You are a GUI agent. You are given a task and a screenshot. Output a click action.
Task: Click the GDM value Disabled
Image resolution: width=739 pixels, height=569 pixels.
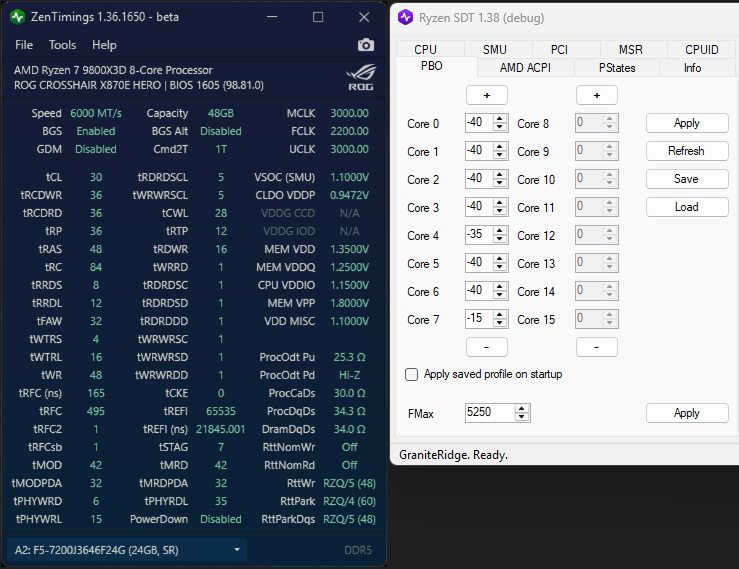[96, 149]
